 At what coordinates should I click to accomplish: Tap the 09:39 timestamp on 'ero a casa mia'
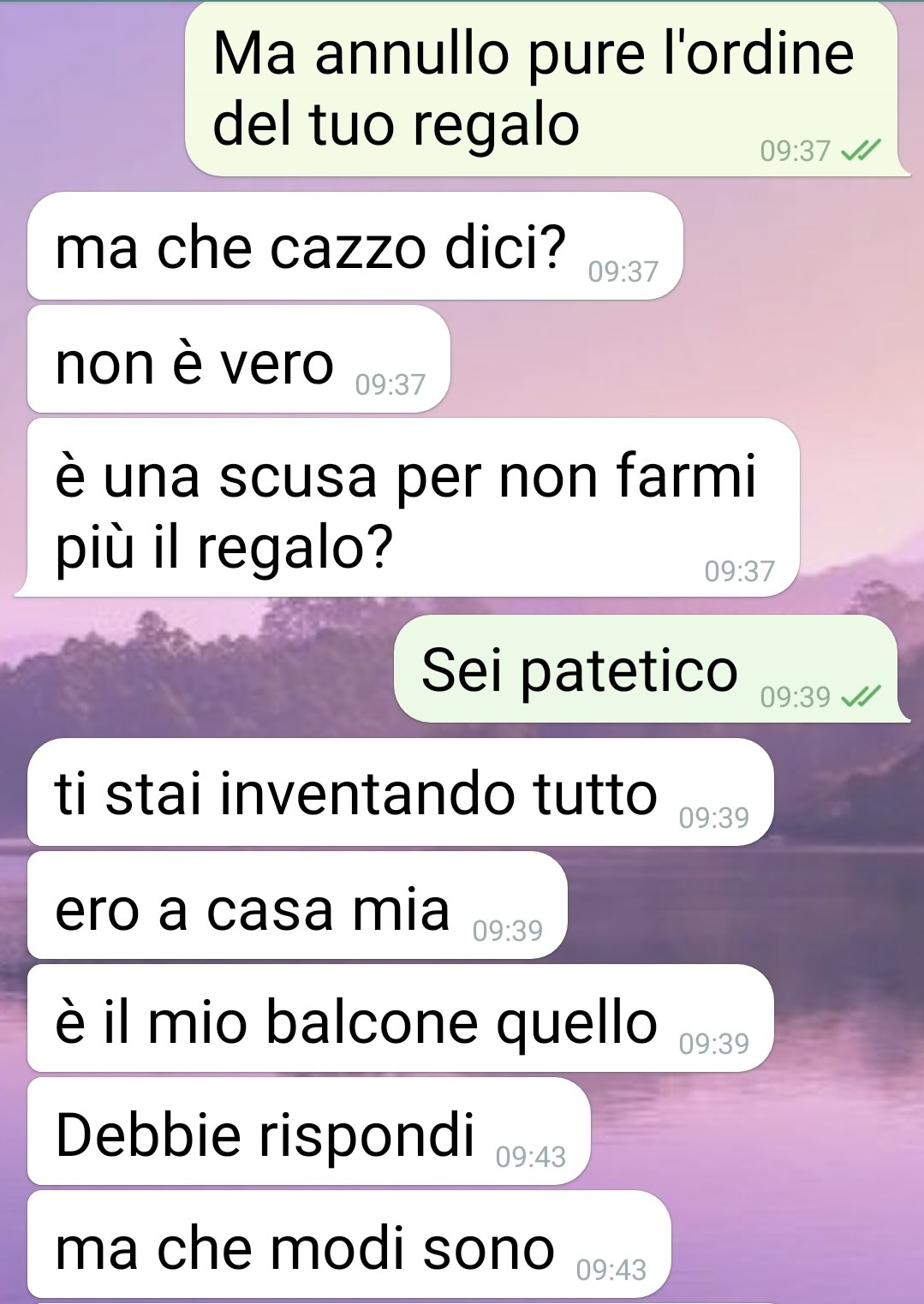(508, 931)
